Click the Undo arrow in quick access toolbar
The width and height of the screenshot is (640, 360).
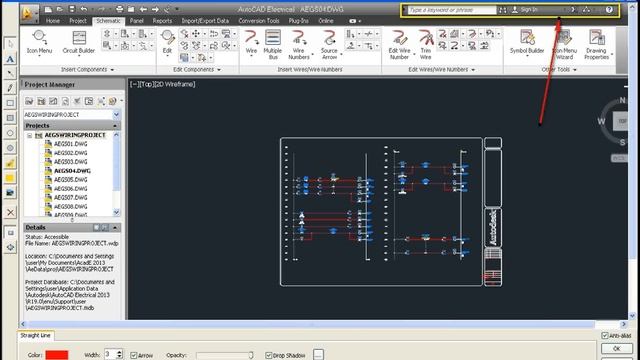pos(84,9)
